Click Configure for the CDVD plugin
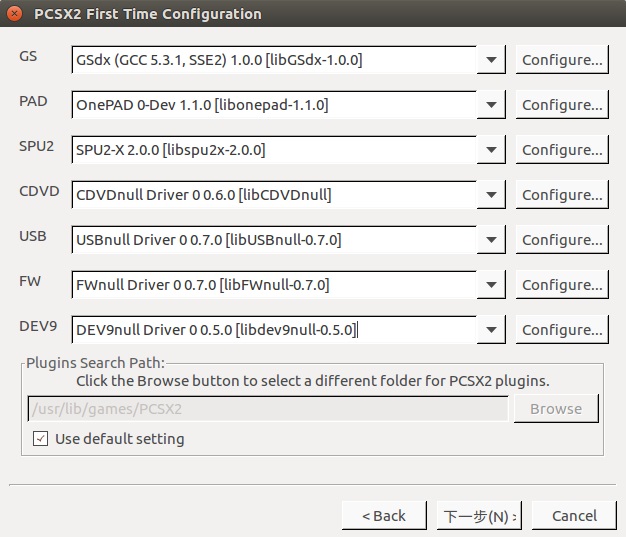Viewport: 626px width, 537px height. point(562,195)
